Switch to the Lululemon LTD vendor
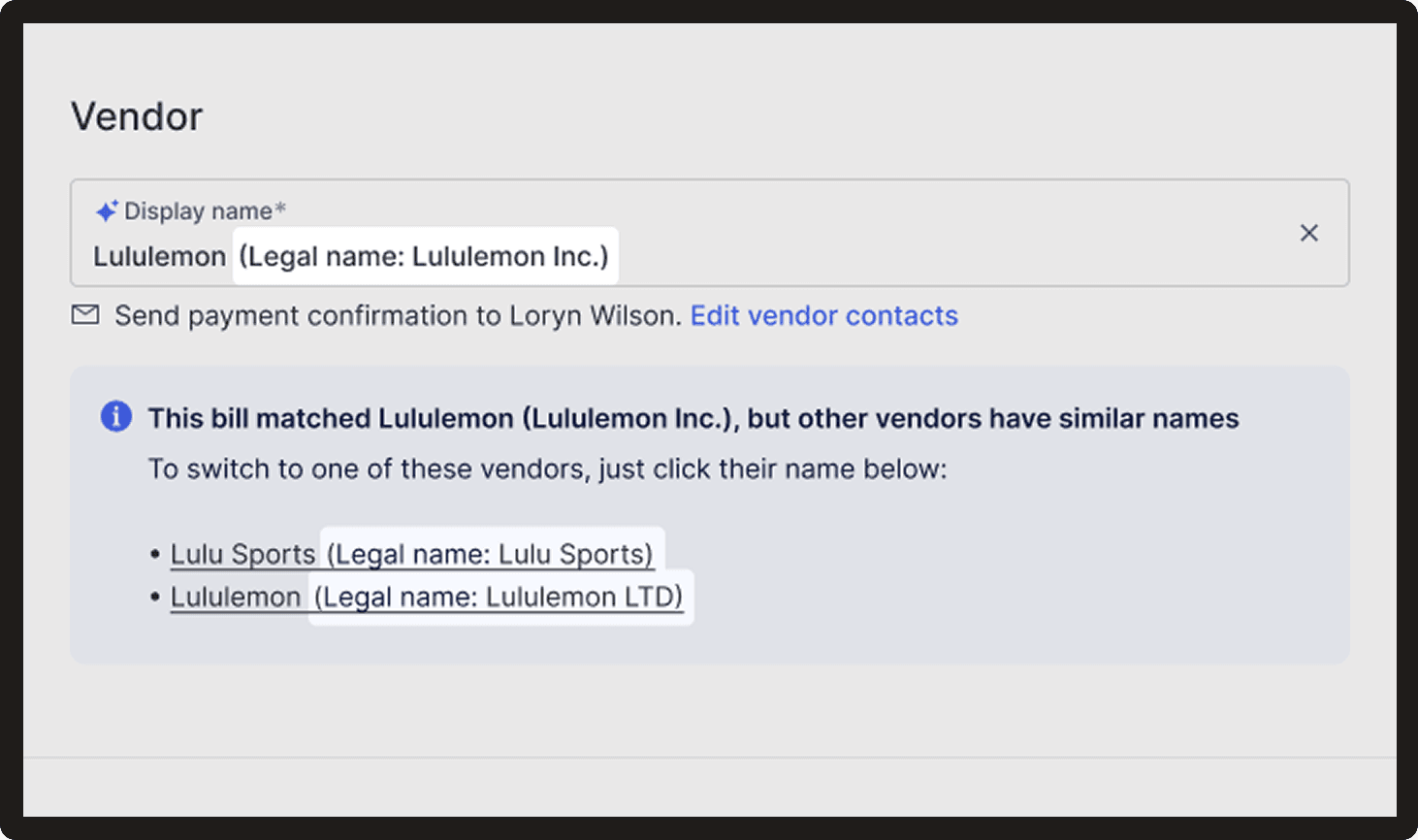Viewport: 1418px width, 840px height. click(x=236, y=597)
